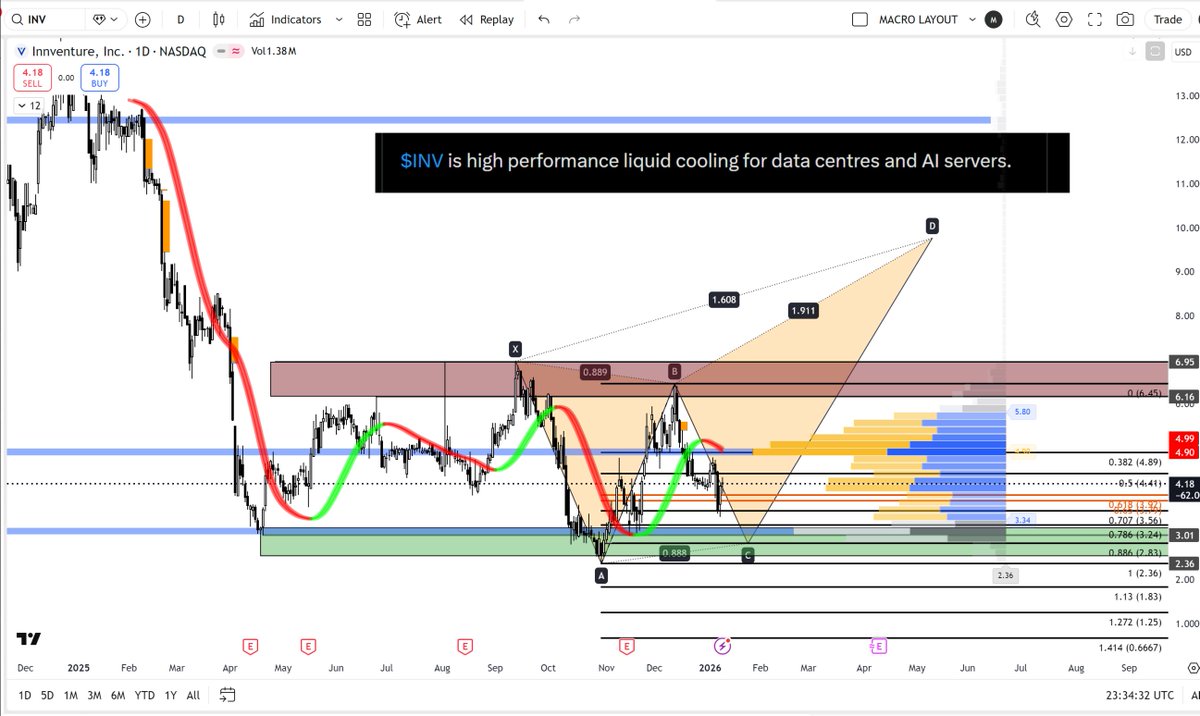Viewport: 1200px width, 716px height.
Task: Select the YTD date range
Action: [144, 695]
